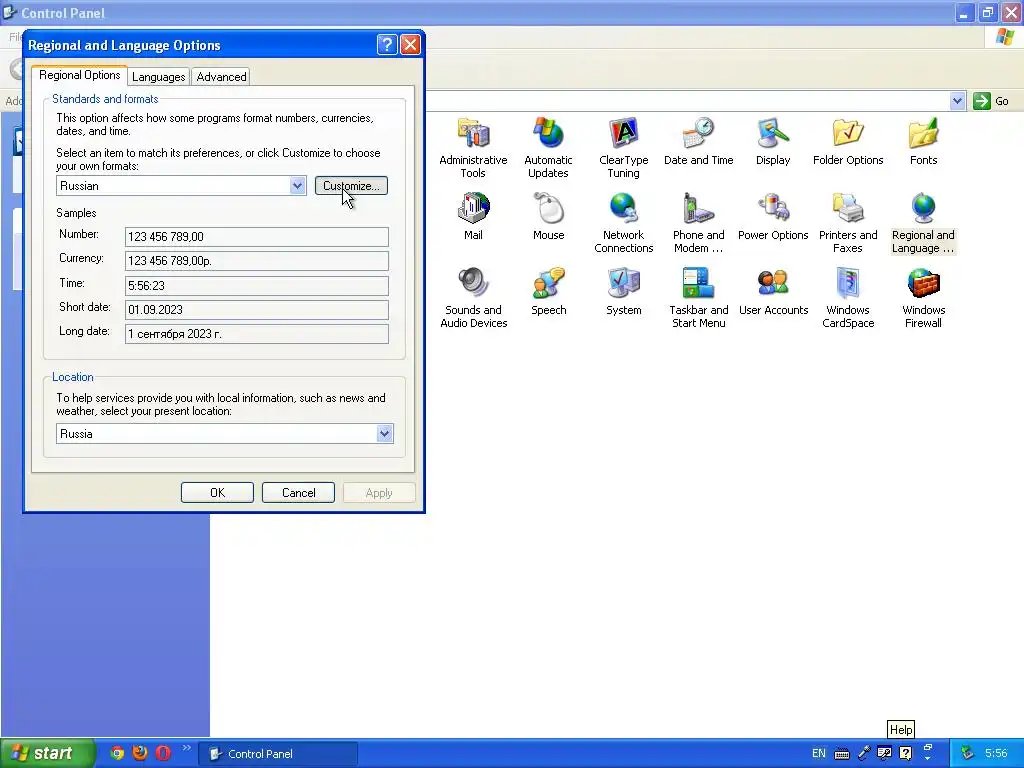1024x768 pixels.
Task: Expand the Control Panel address bar dropdown
Action: click(957, 101)
